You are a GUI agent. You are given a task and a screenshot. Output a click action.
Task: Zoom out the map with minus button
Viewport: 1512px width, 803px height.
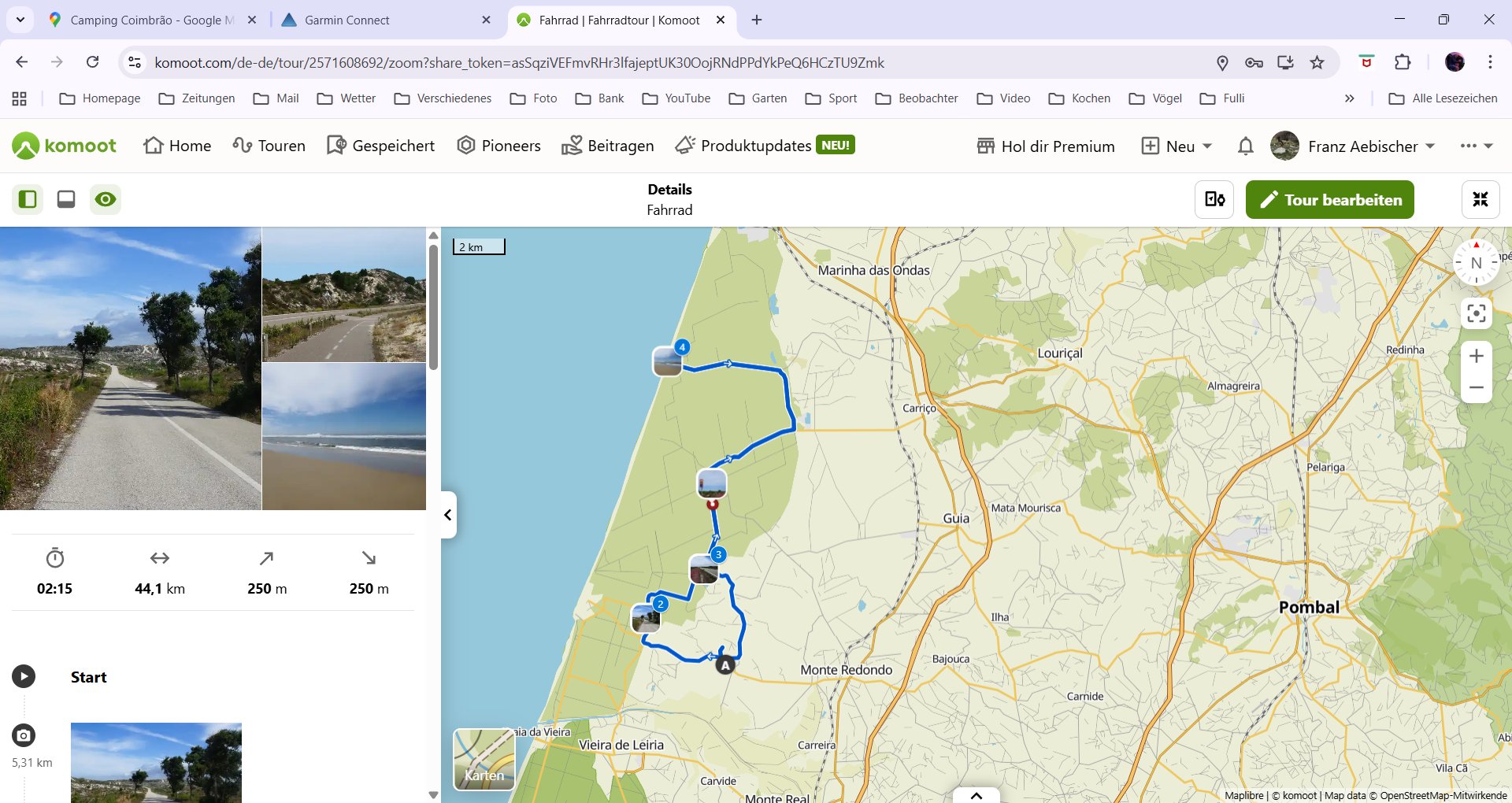(1476, 388)
